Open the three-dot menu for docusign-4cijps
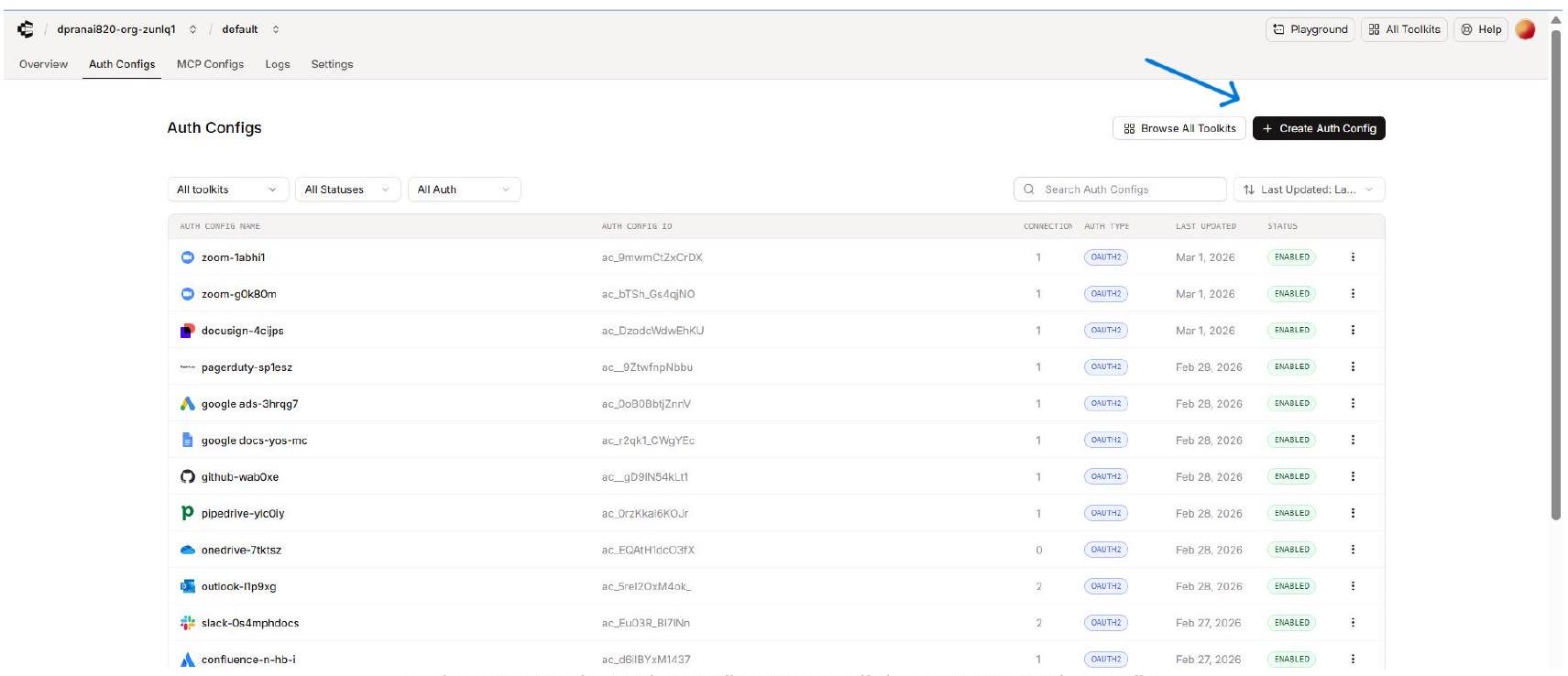Screen dimensions: 1568x676 (x=1353, y=330)
